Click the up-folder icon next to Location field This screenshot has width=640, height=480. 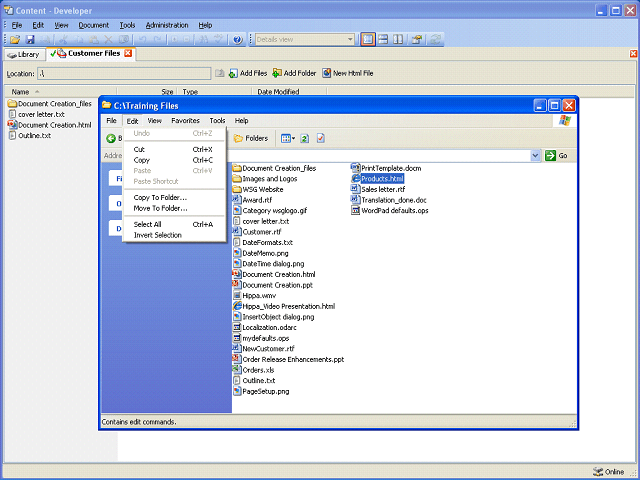pyautogui.click(x=220, y=73)
